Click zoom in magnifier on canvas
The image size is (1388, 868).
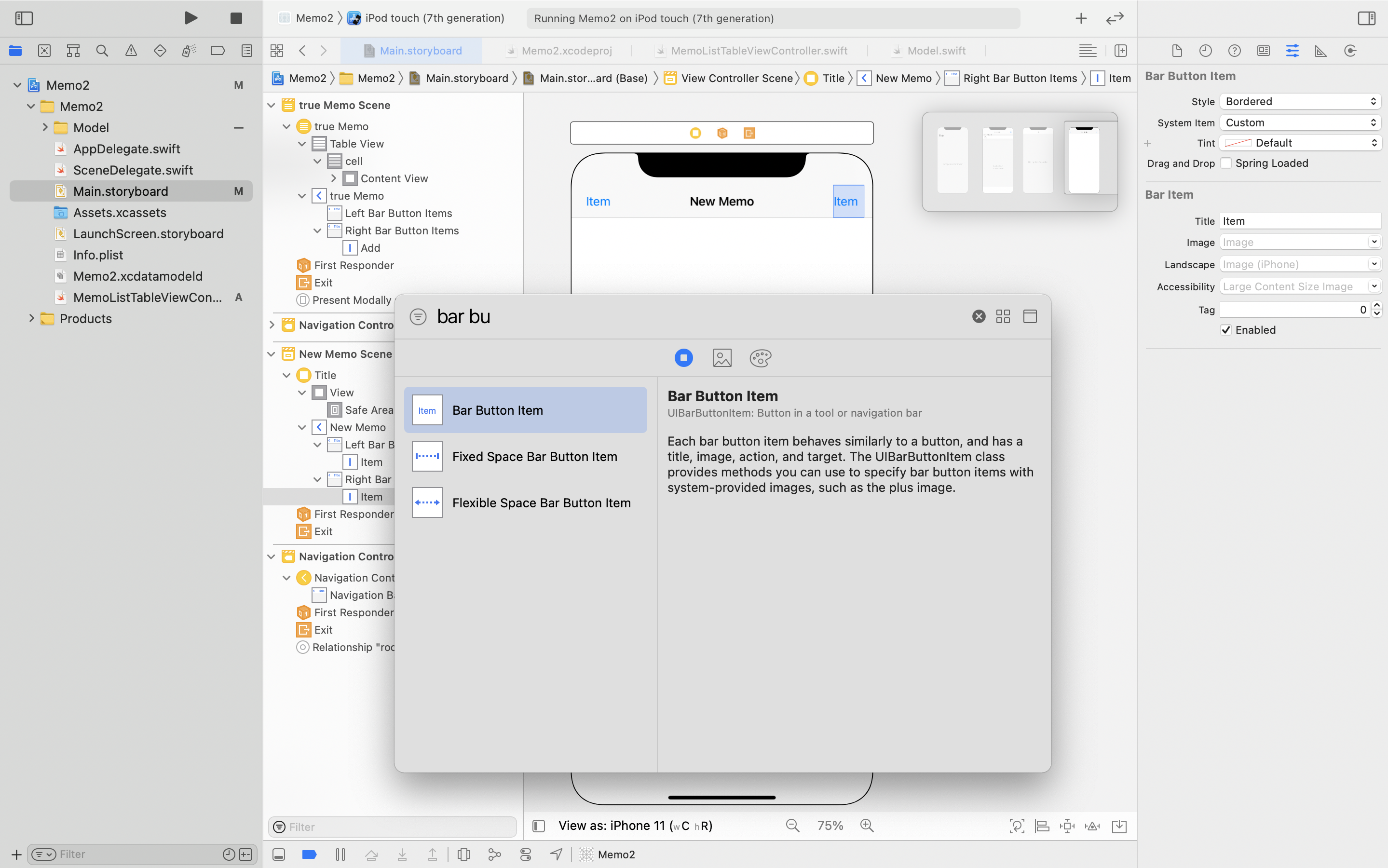click(x=867, y=826)
